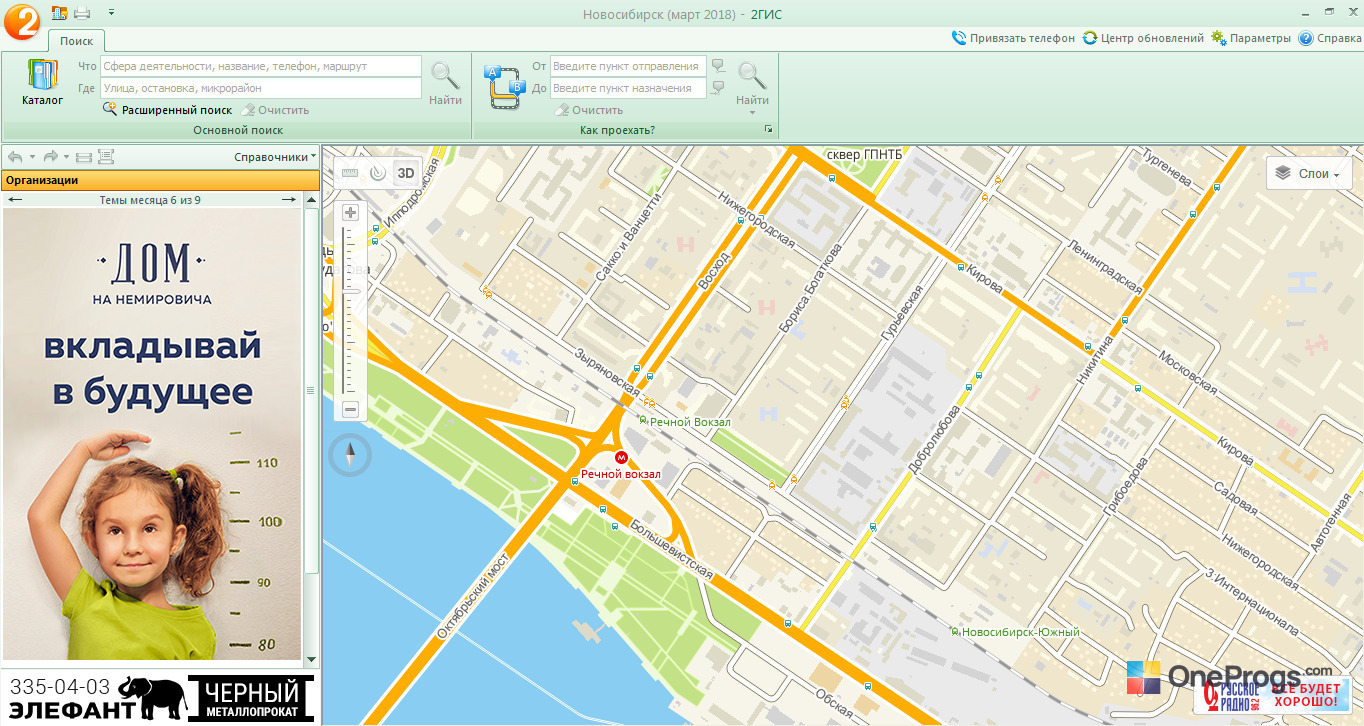Open the Каталог catalog
Image resolution: width=1364 pixels, height=726 pixels.
click(43, 82)
